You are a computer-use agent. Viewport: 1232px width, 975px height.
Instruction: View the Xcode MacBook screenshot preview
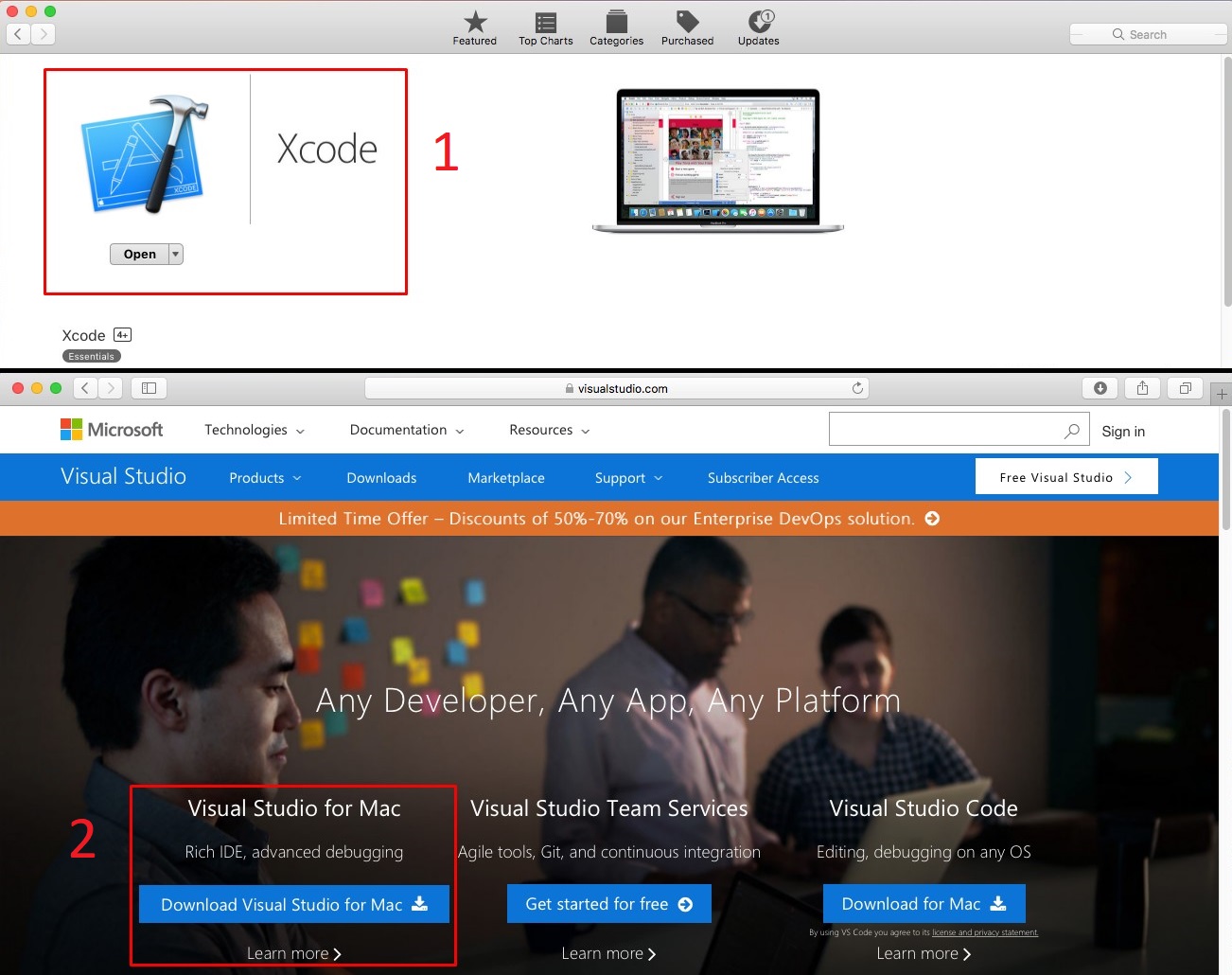[718, 161]
